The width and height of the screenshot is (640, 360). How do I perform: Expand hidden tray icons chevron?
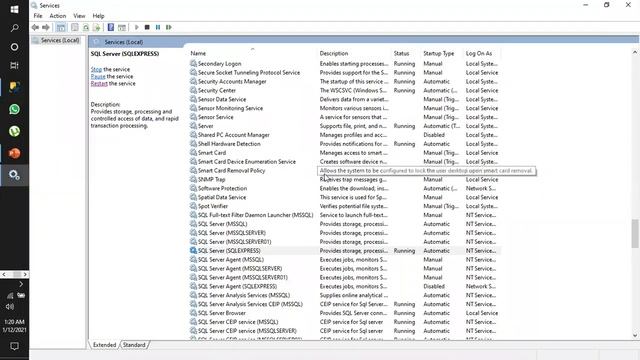tap(21, 284)
